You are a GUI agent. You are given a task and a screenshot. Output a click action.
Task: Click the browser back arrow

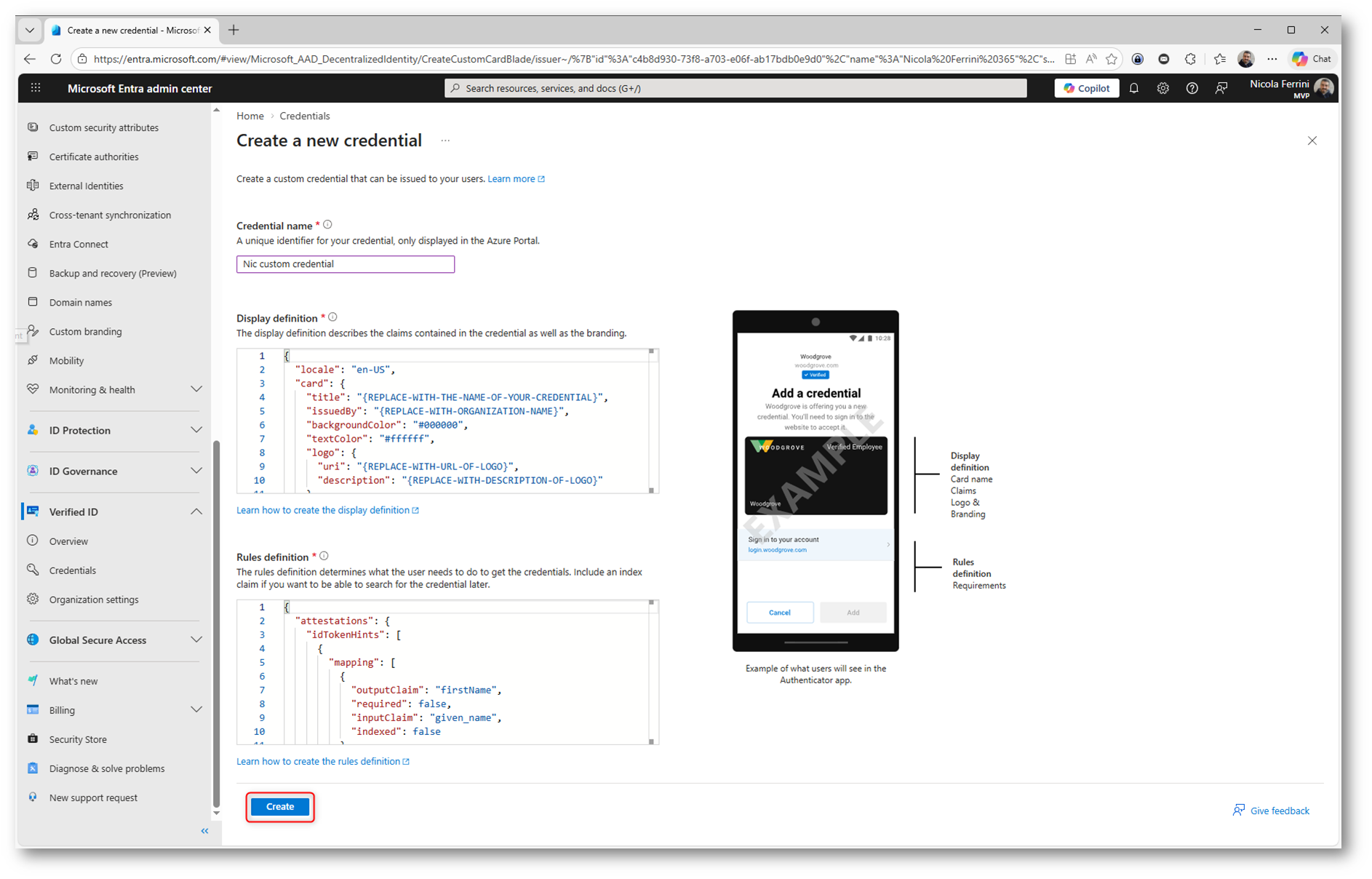[30, 59]
